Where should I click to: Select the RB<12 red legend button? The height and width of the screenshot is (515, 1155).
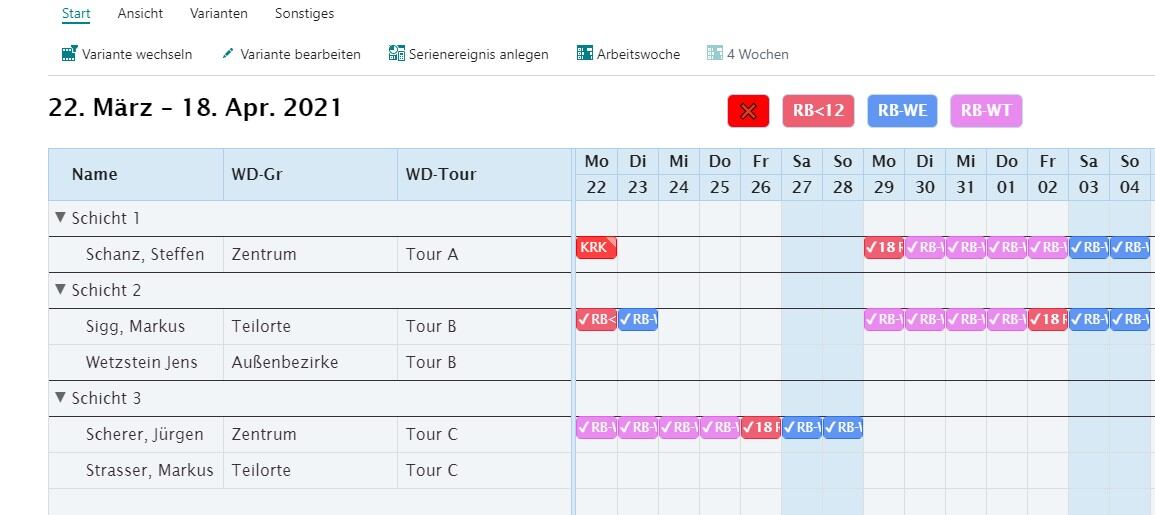coord(818,111)
